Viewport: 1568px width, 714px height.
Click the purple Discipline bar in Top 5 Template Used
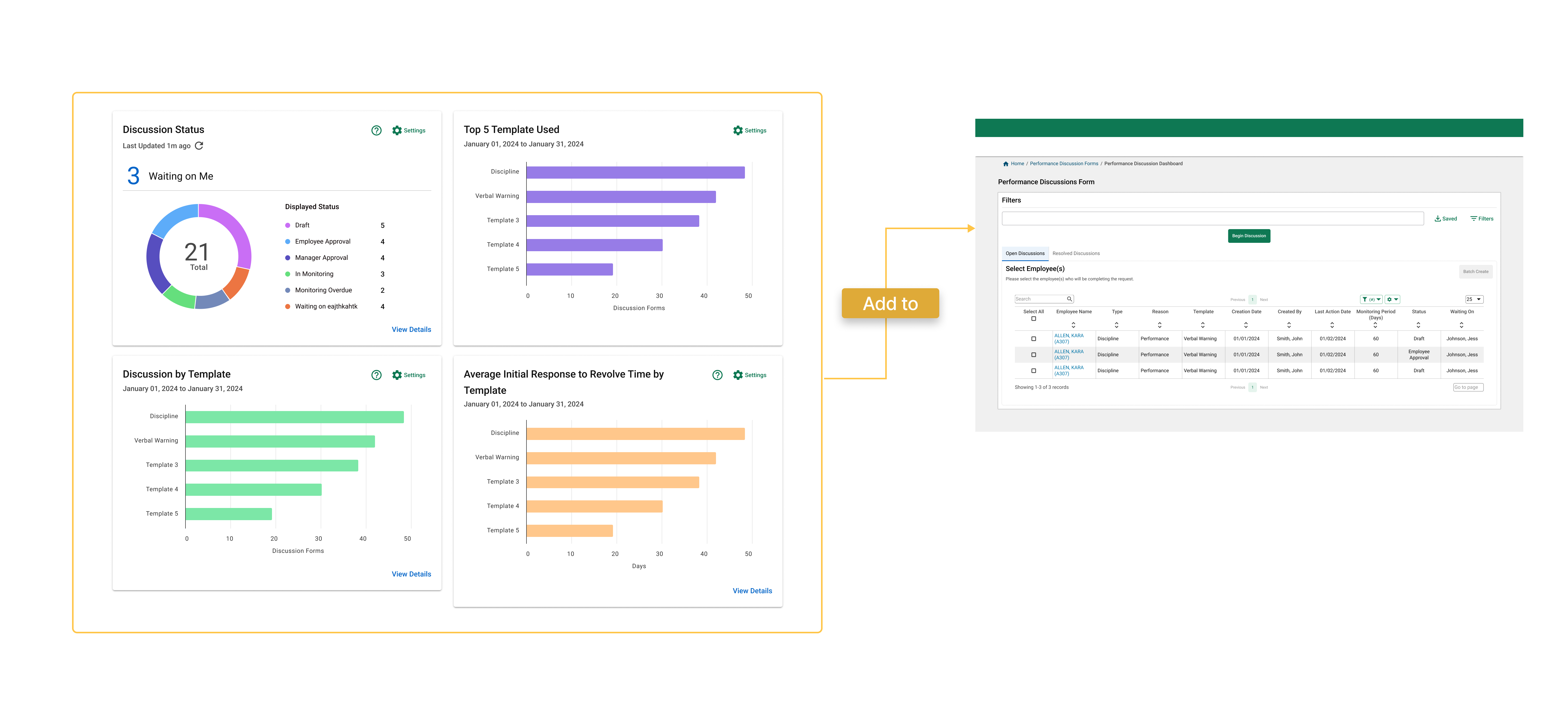pyautogui.click(x=636, y=172)
